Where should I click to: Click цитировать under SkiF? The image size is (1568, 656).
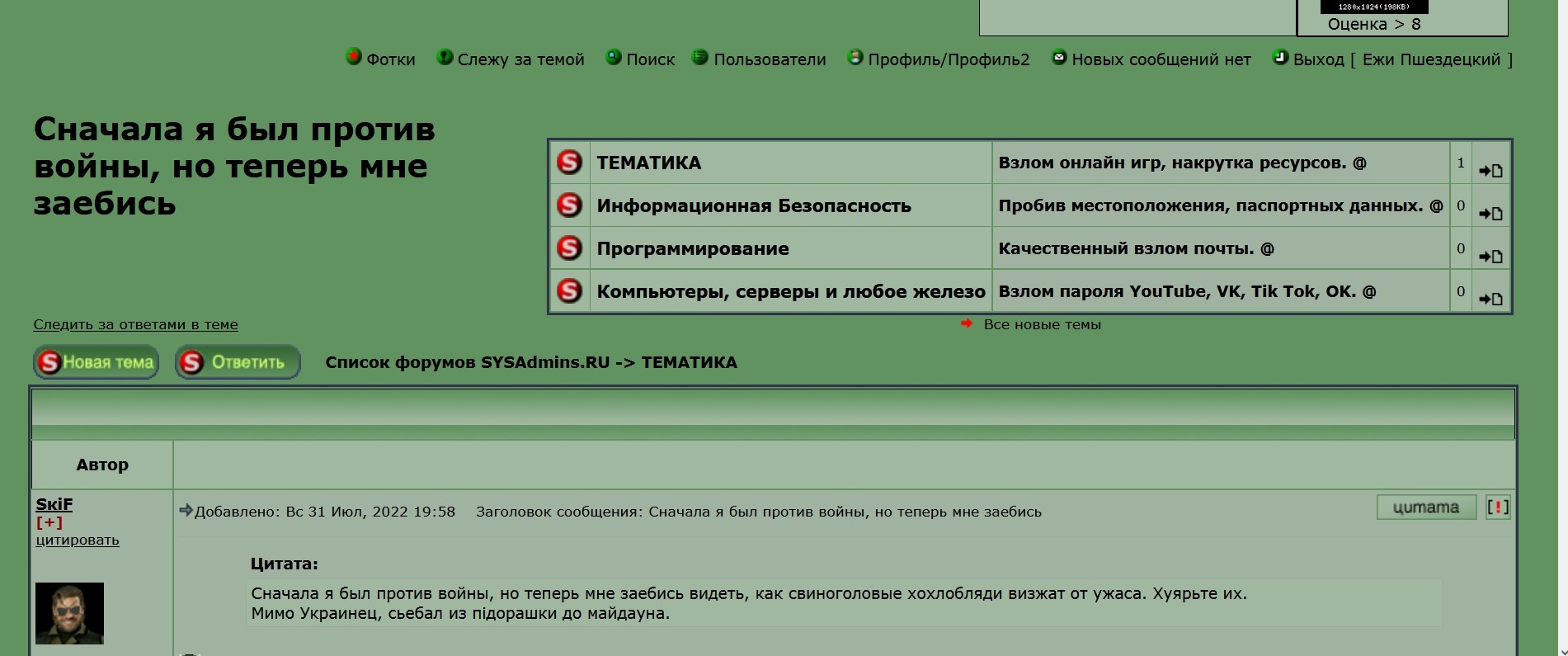click(78, 540)
